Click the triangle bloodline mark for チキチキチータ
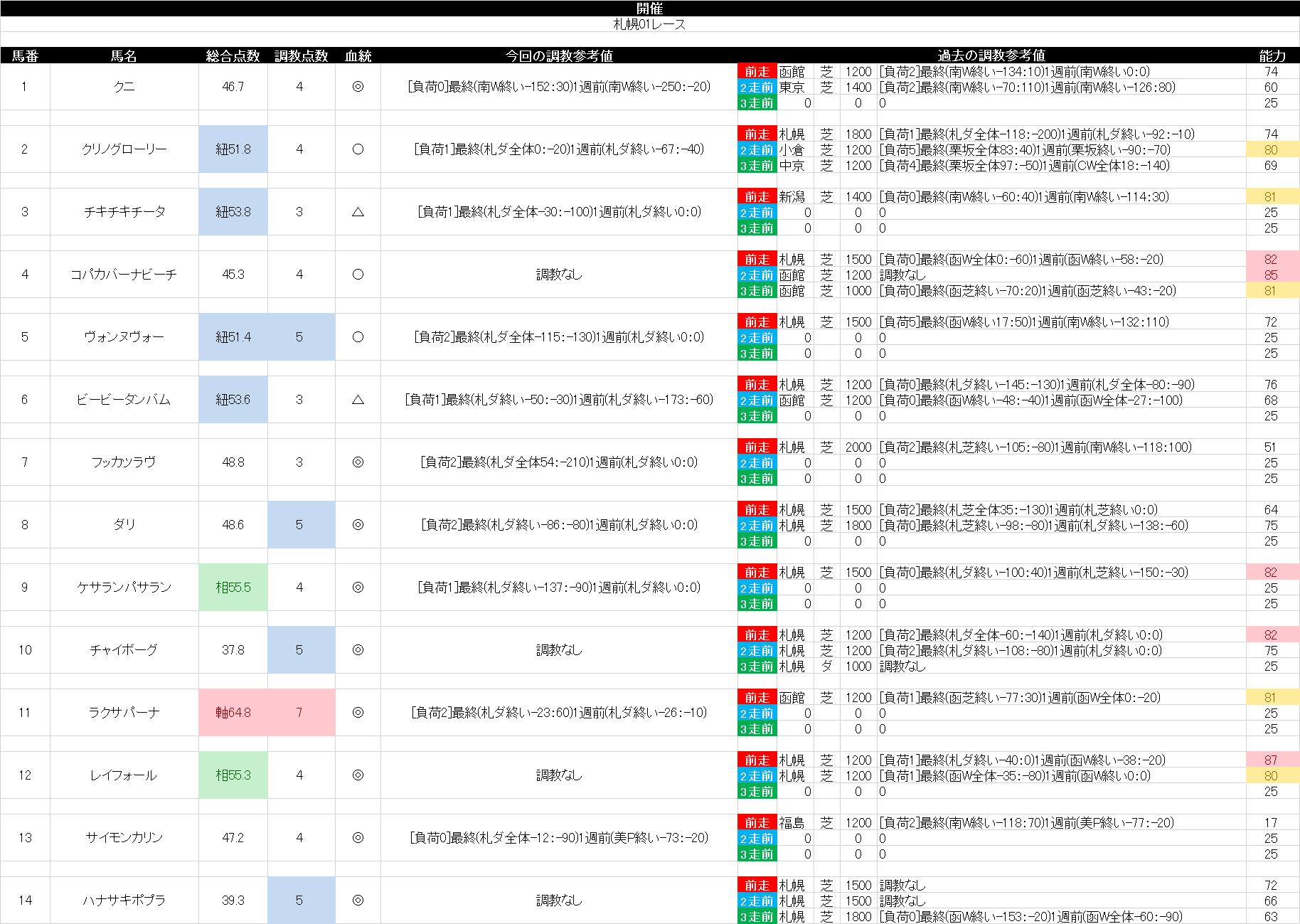 358,212
